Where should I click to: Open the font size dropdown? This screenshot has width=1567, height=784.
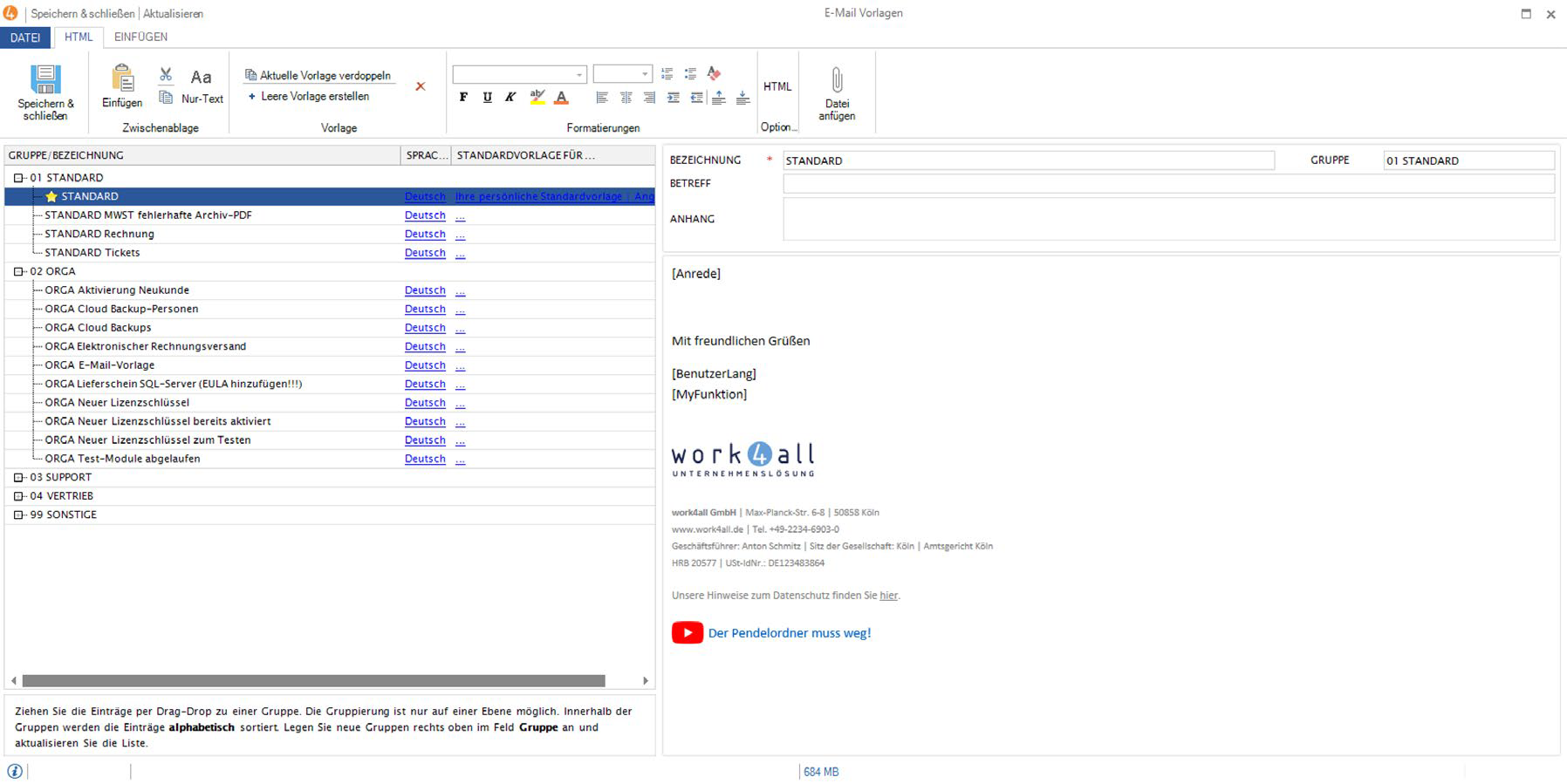point(645,74)
